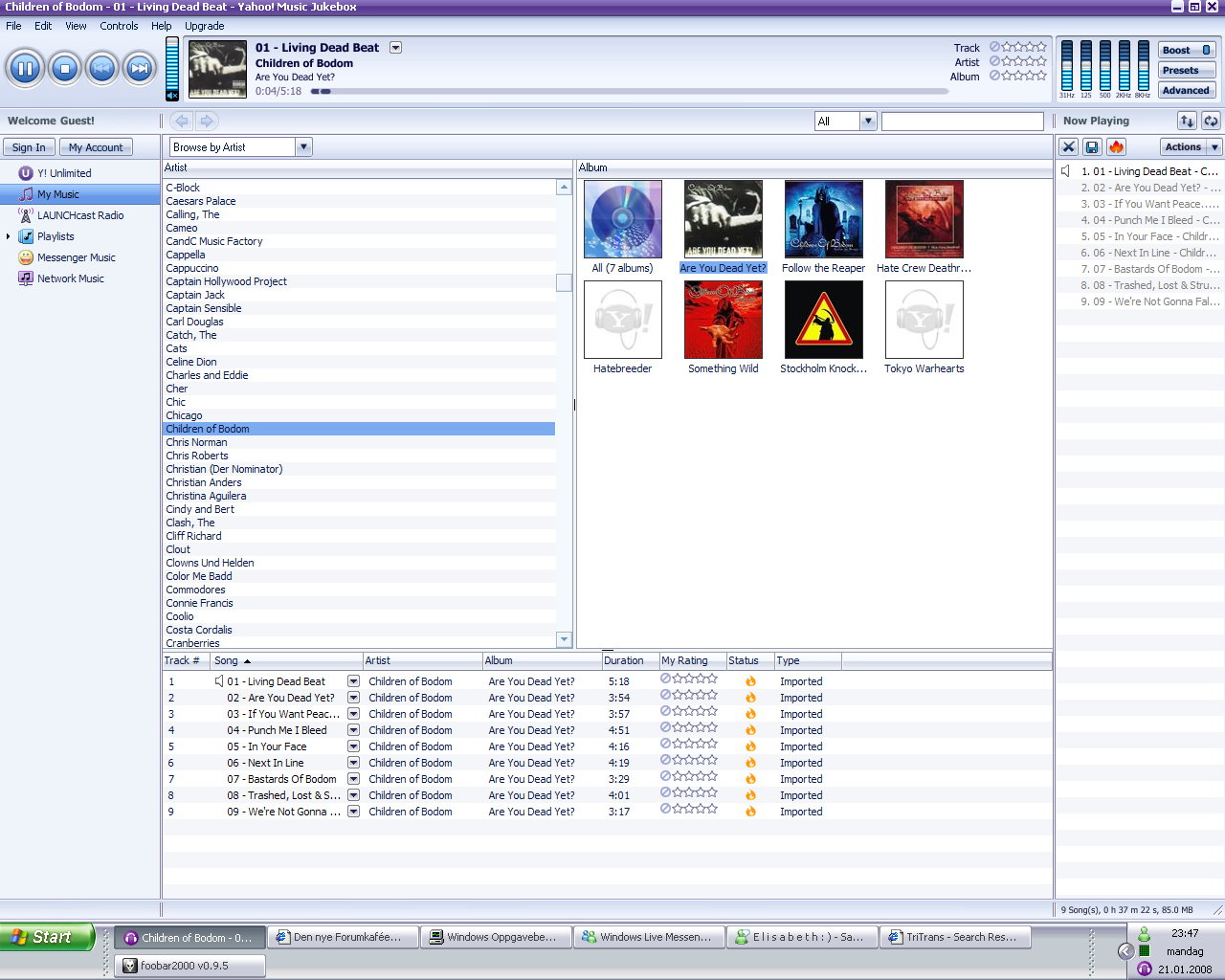Open the Windows Live Messenger taskbar item
This screenshot has width=1225, height=980.
coord(648,937)
